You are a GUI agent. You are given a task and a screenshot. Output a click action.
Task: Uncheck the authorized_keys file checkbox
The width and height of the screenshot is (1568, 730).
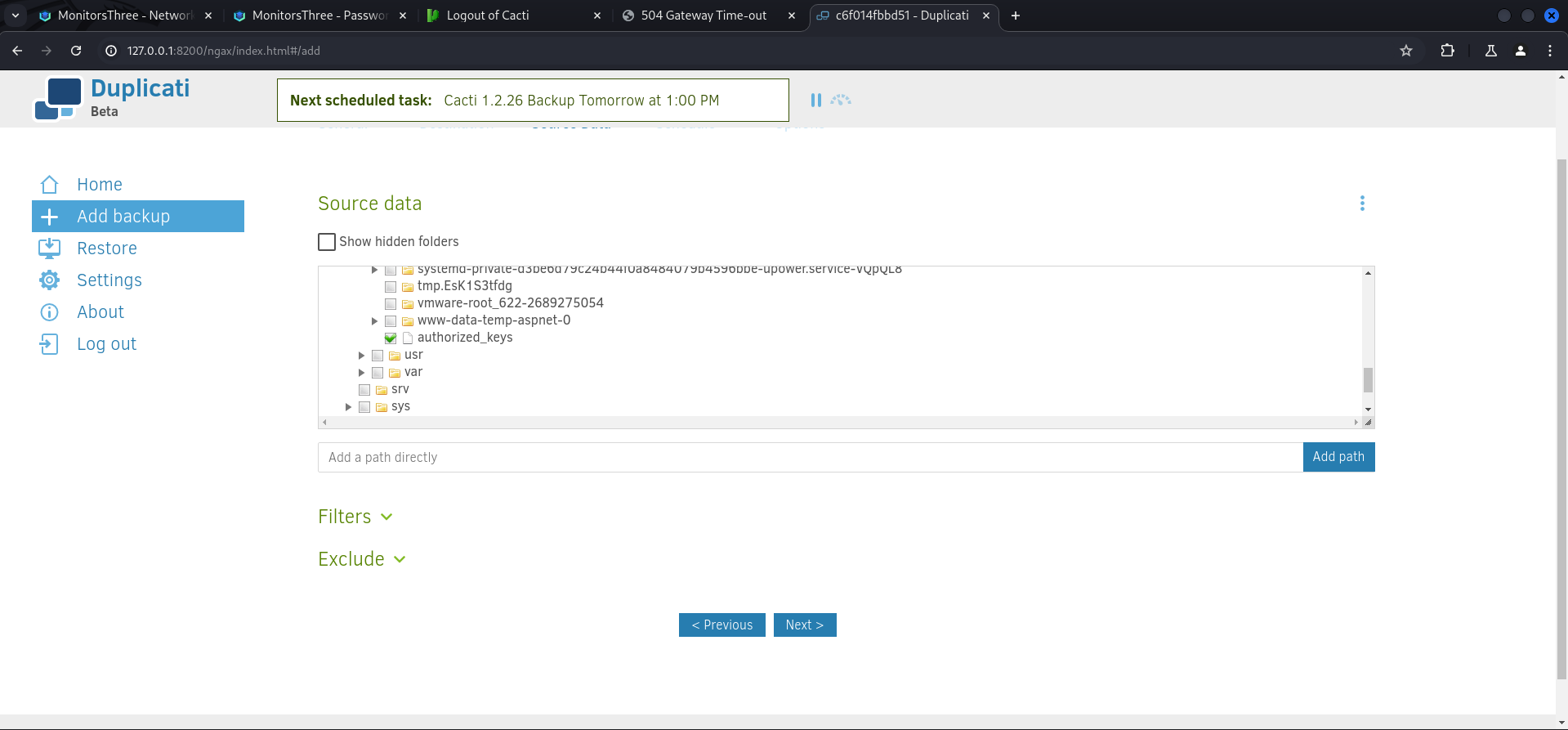(391, 338)
